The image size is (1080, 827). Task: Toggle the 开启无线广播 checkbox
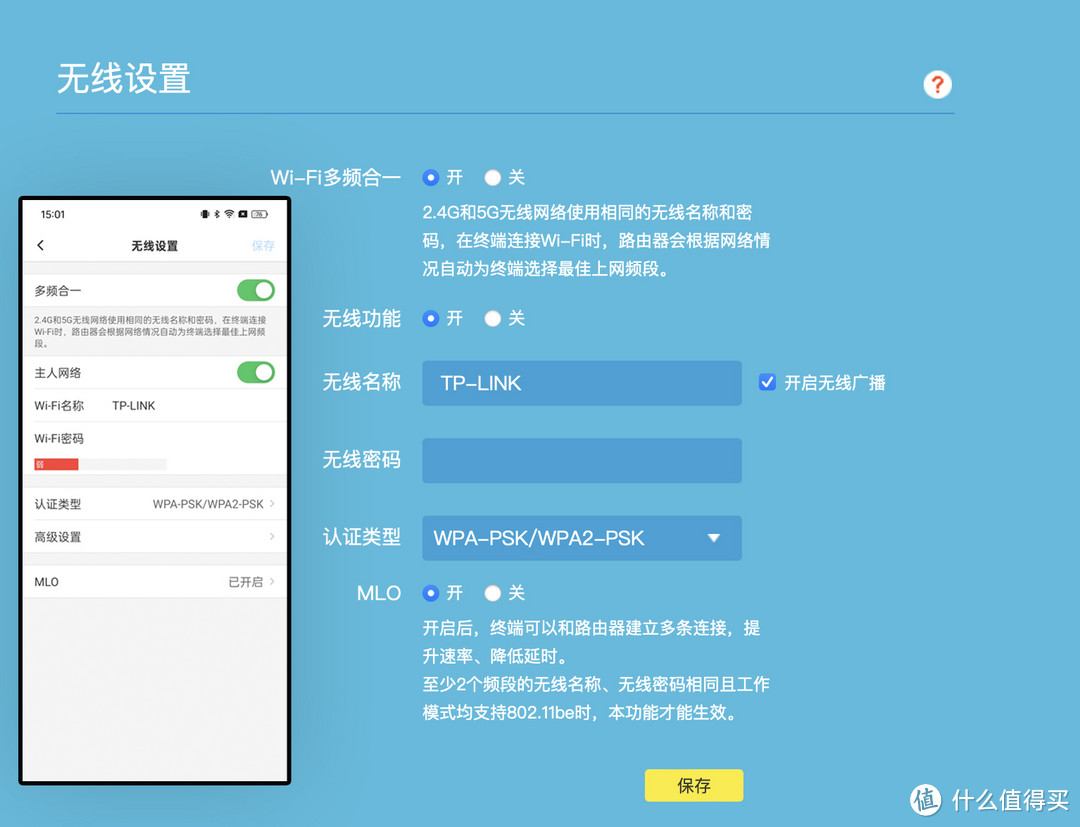click(x=767, y=382)
